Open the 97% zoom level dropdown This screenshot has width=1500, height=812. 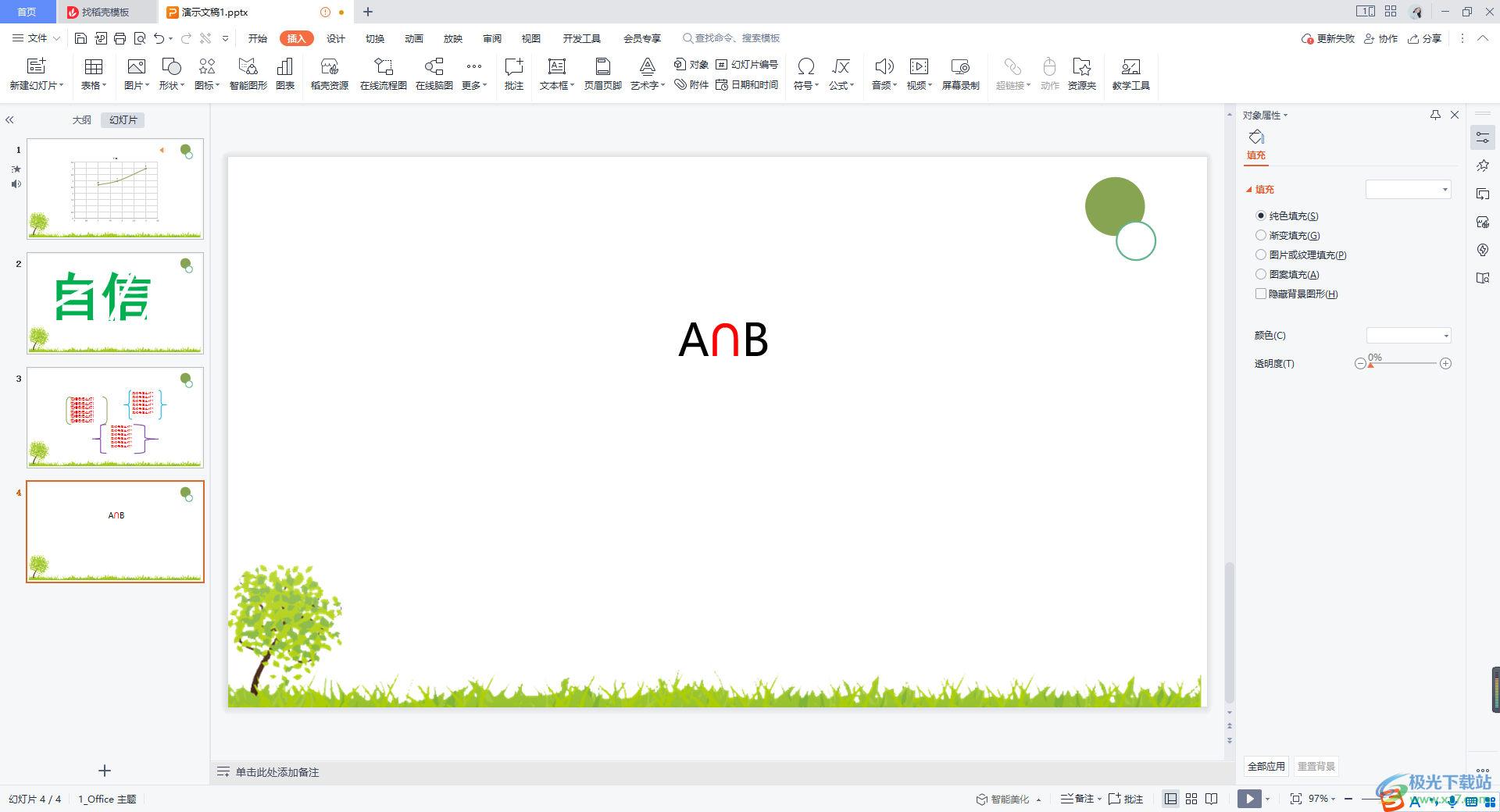coord(1322,799)
